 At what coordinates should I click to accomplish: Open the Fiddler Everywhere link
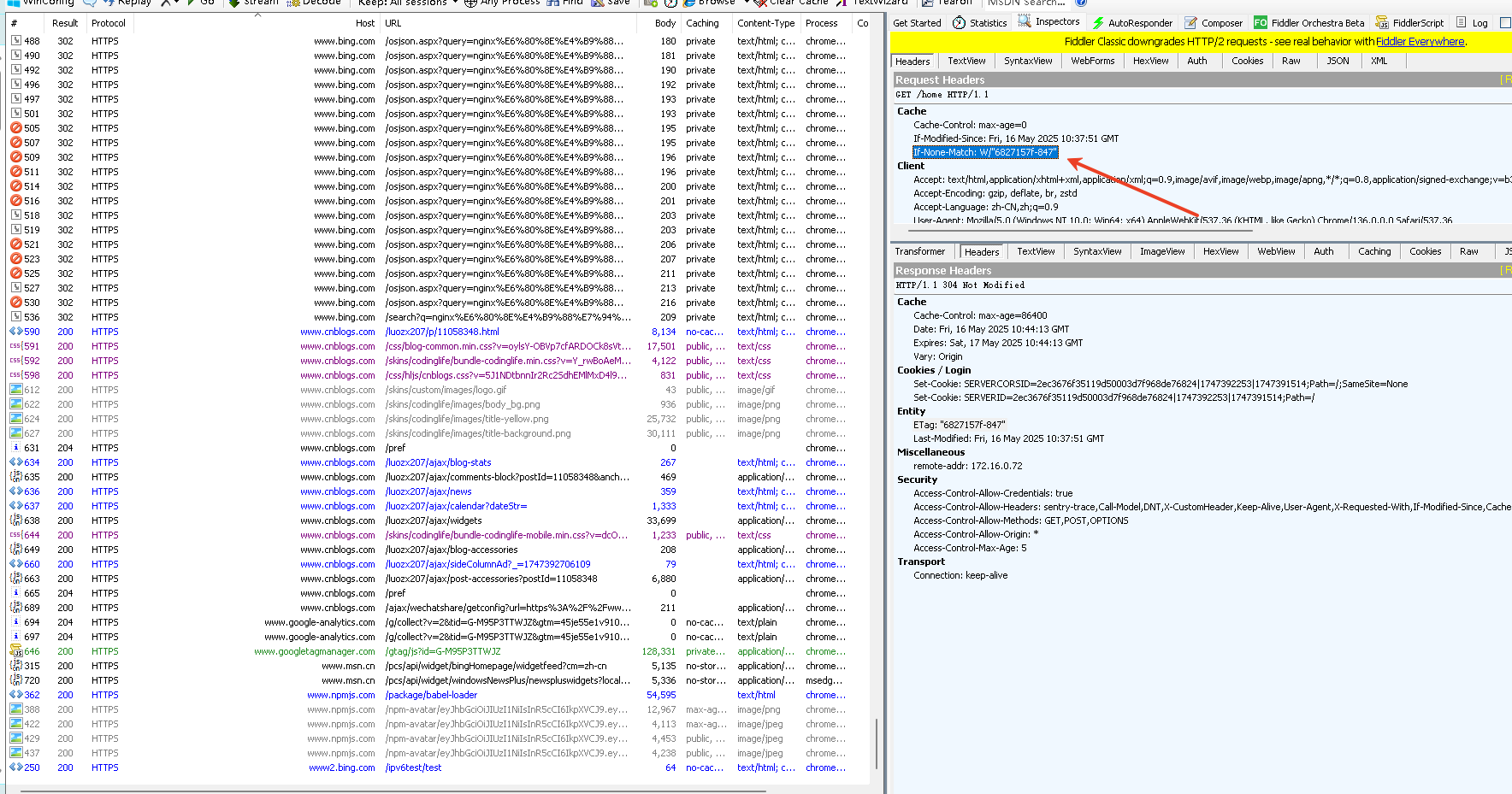click(1420, 41)
